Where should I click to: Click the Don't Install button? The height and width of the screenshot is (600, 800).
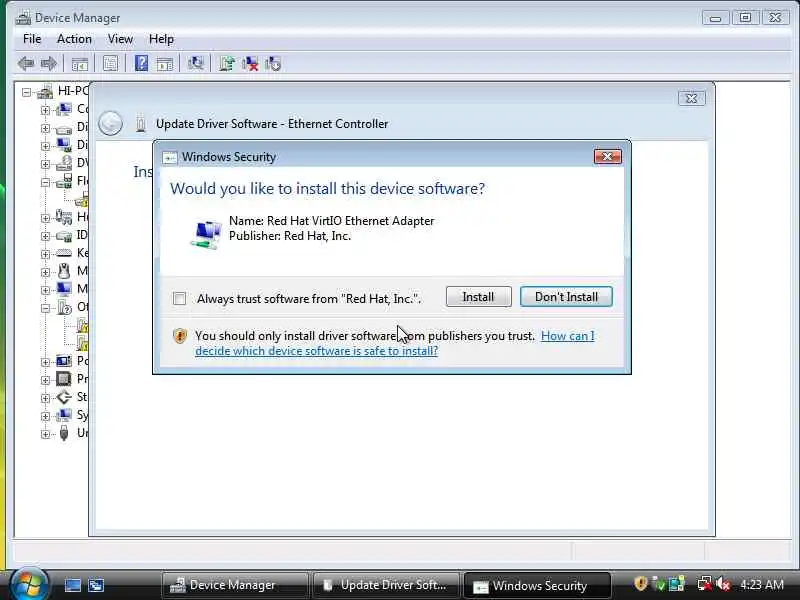coord(566,297)
